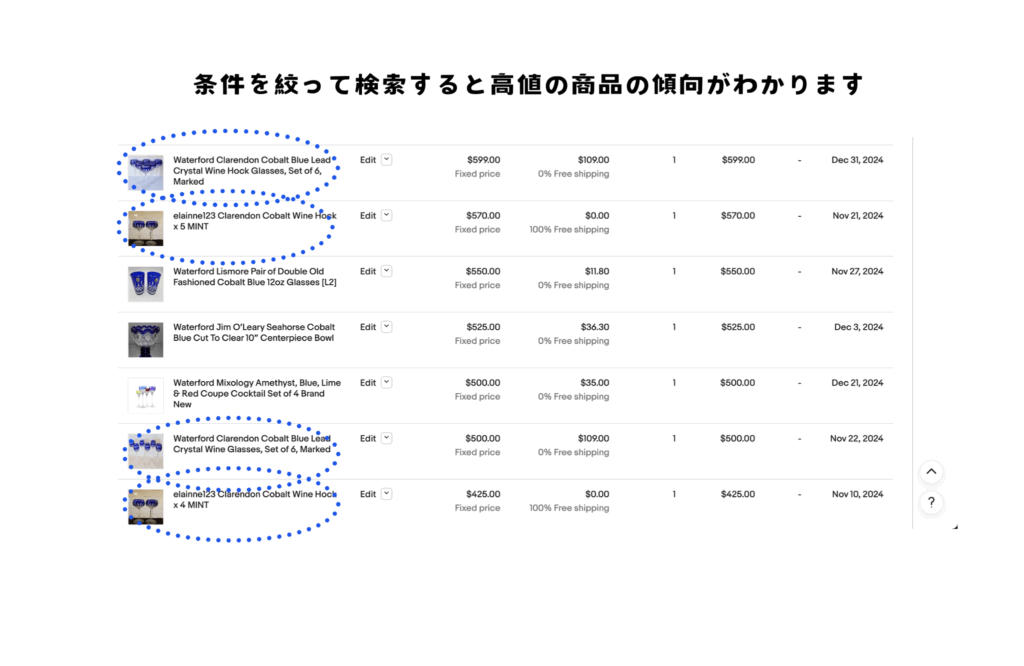Viewport: 1024px width, 666px height.
Task: Click Edit for the $425.00 Clarendon listing
Action: point(368,494)
